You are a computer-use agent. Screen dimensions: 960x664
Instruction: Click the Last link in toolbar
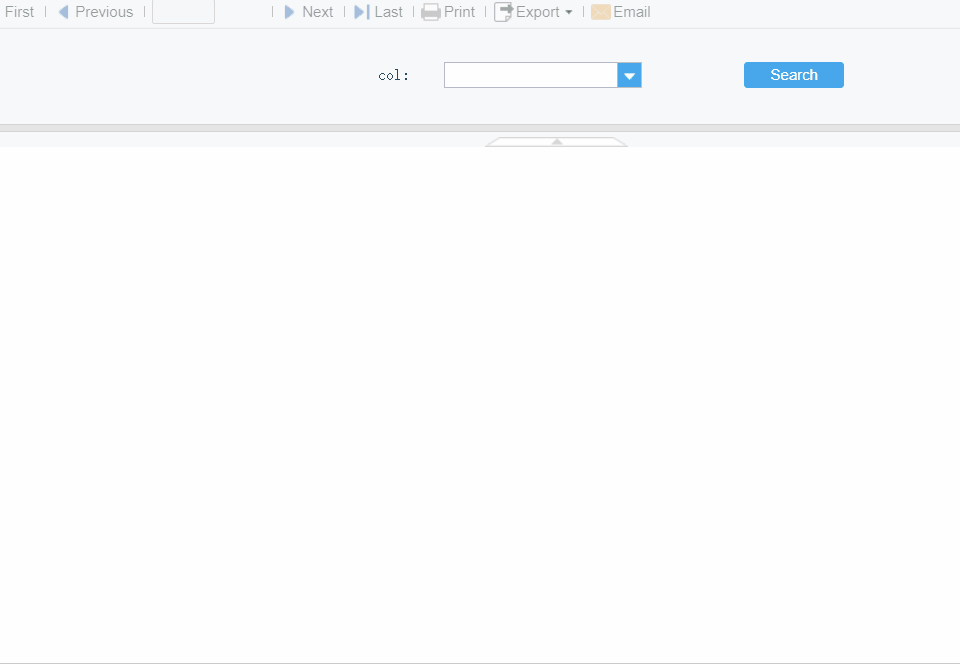point(387,11)
